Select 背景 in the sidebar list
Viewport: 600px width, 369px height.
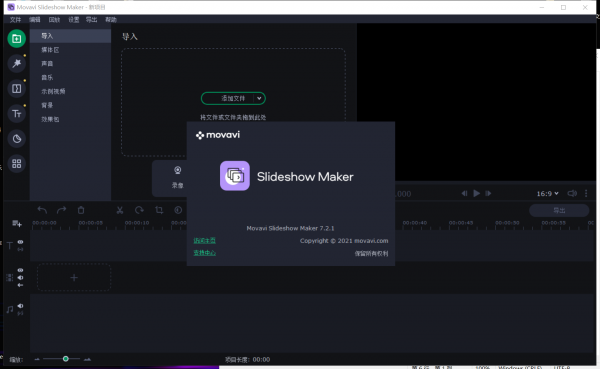pyautogui.click(x=70, y=105)
